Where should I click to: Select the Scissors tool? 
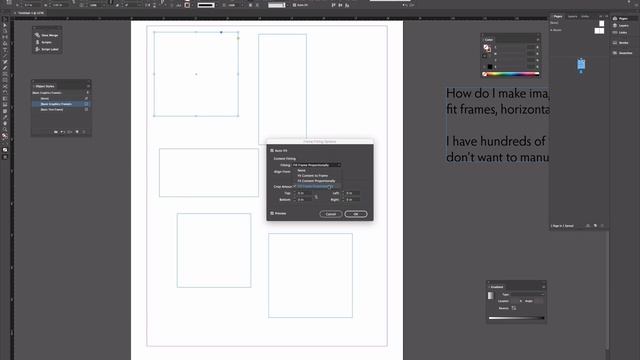(5, 87)
